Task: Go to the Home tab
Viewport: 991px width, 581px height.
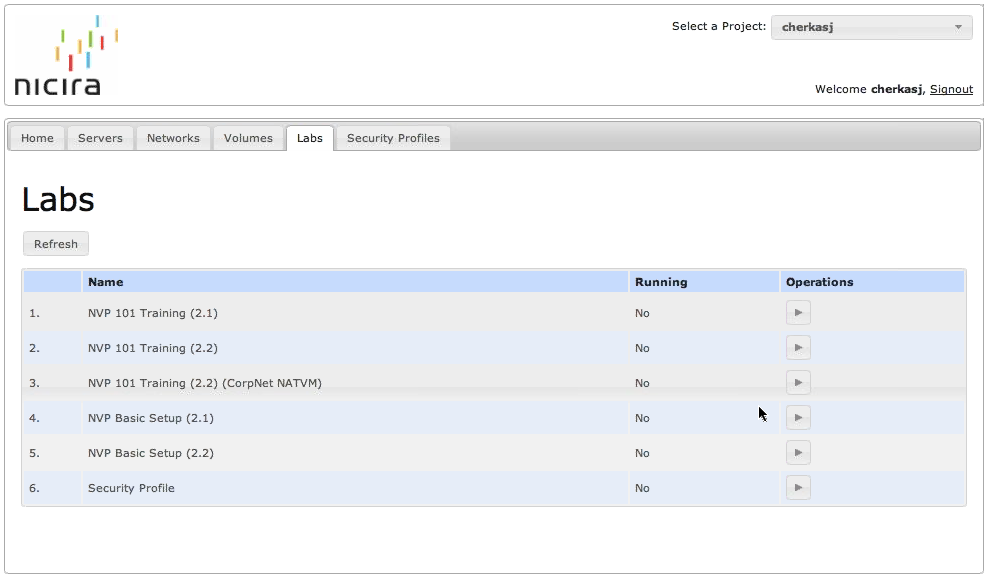Action: click(37, 138)
